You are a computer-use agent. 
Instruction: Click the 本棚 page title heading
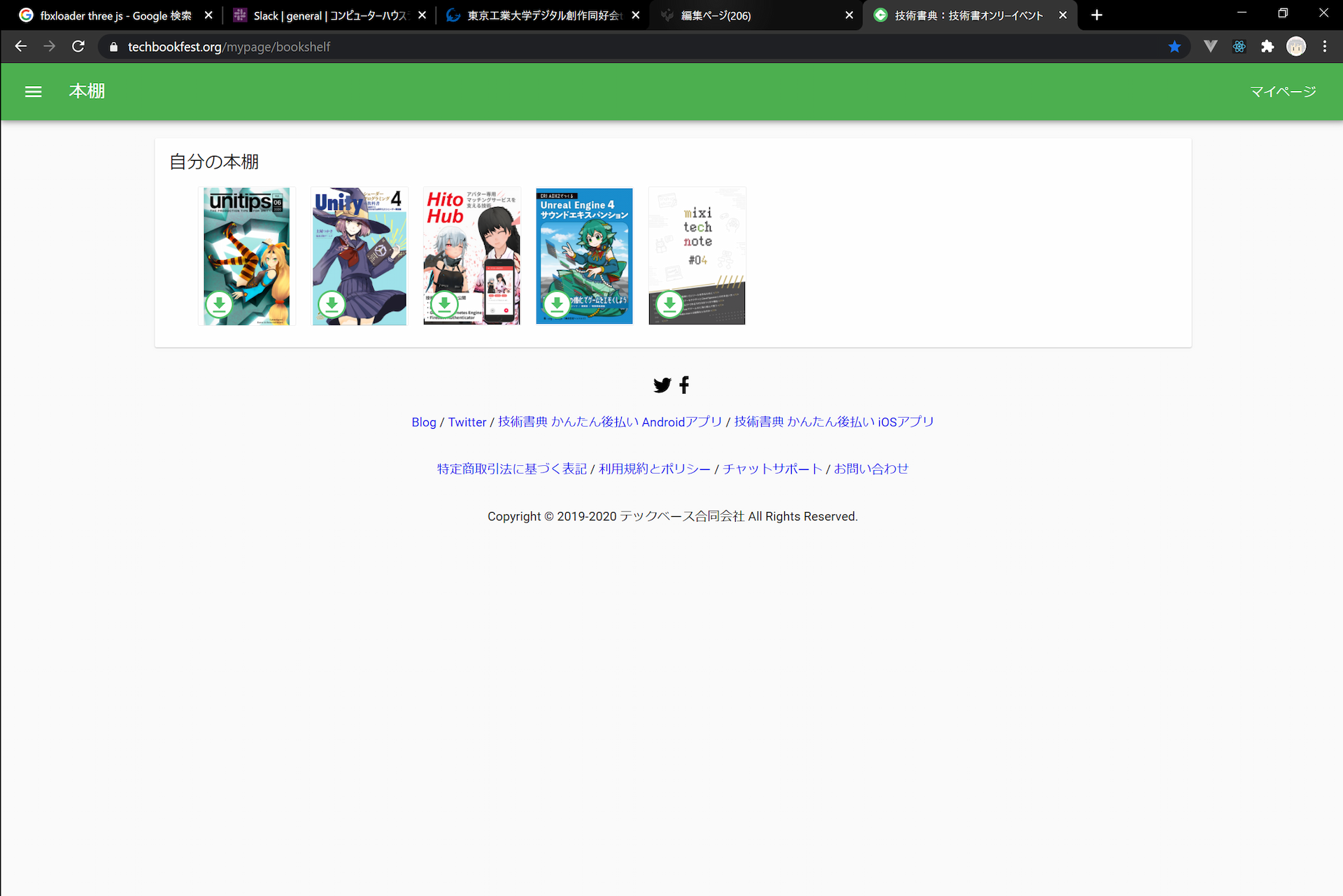pyautogui.click(x=87, y=91)
